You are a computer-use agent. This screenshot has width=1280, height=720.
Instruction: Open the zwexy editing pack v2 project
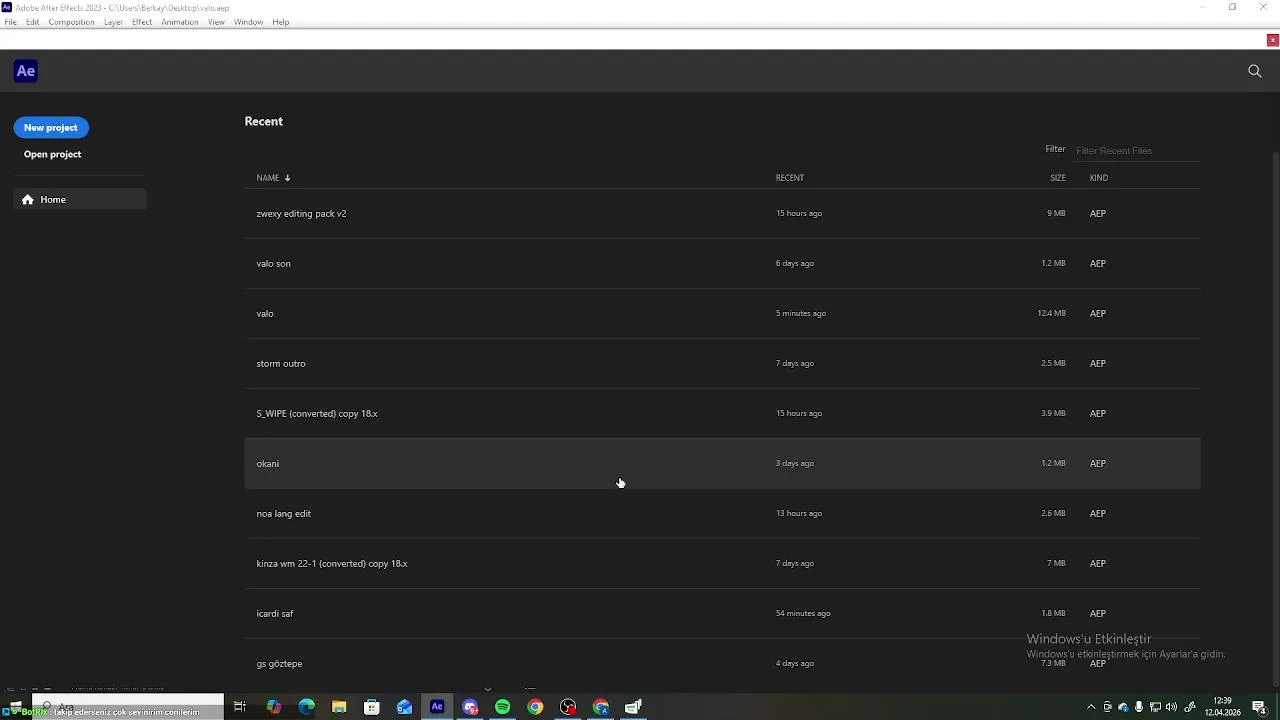(x=722, y=213)
